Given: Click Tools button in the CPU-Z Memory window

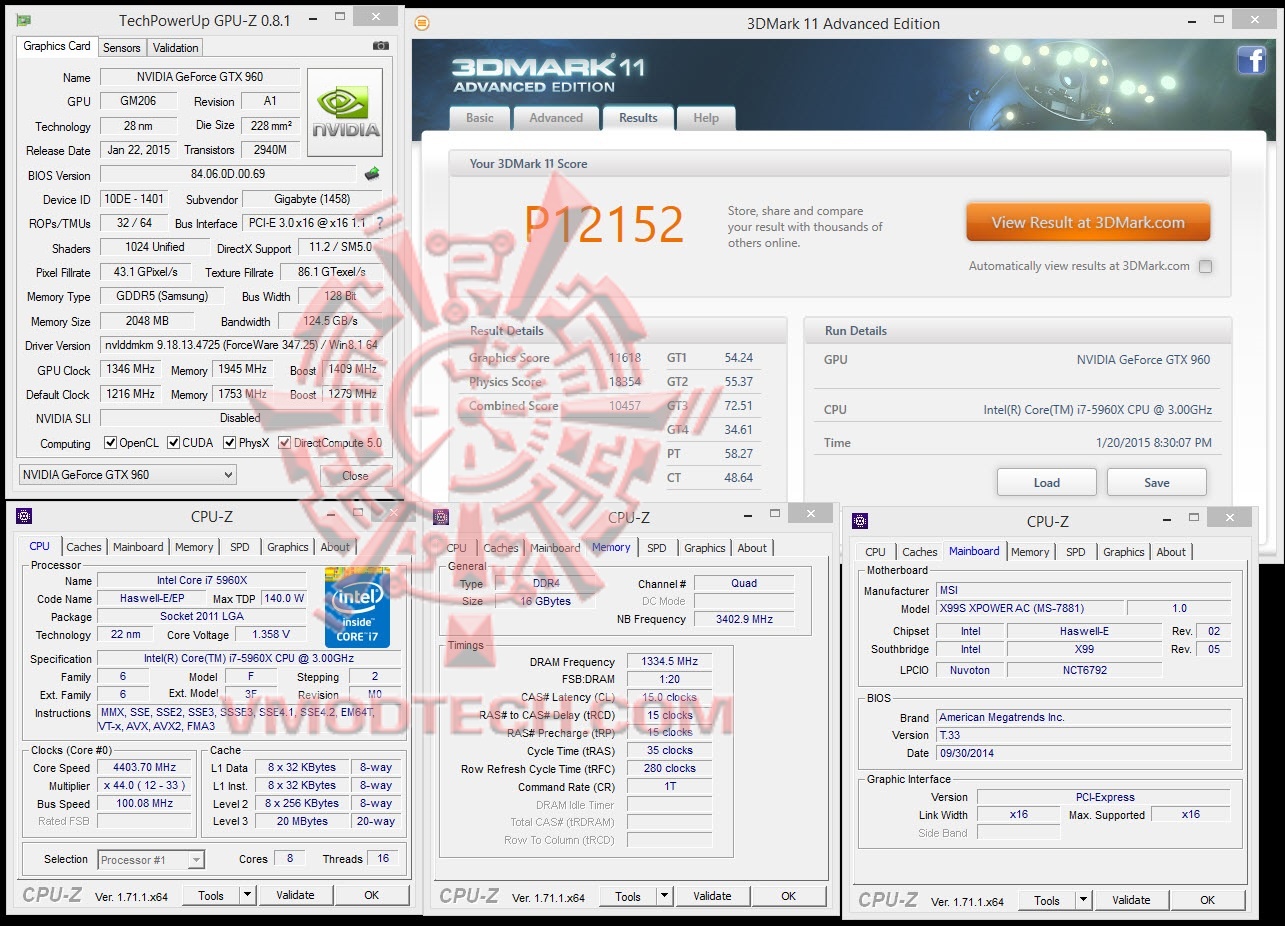Looking at the screenshot, I should click(628, 896).
